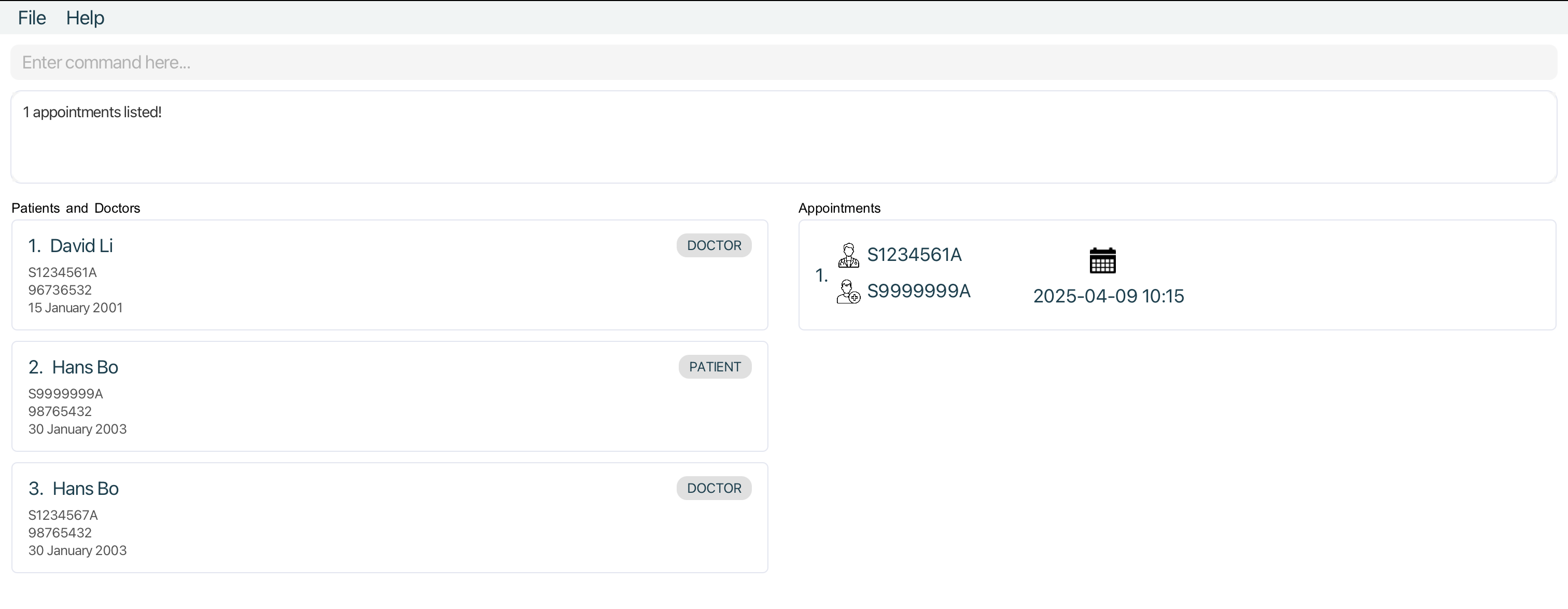Viewport: 1568px width, 609px height.
Task: Click the '1 appointments listed!' result message
Action: pyautogui.click(x=92, y=112)
